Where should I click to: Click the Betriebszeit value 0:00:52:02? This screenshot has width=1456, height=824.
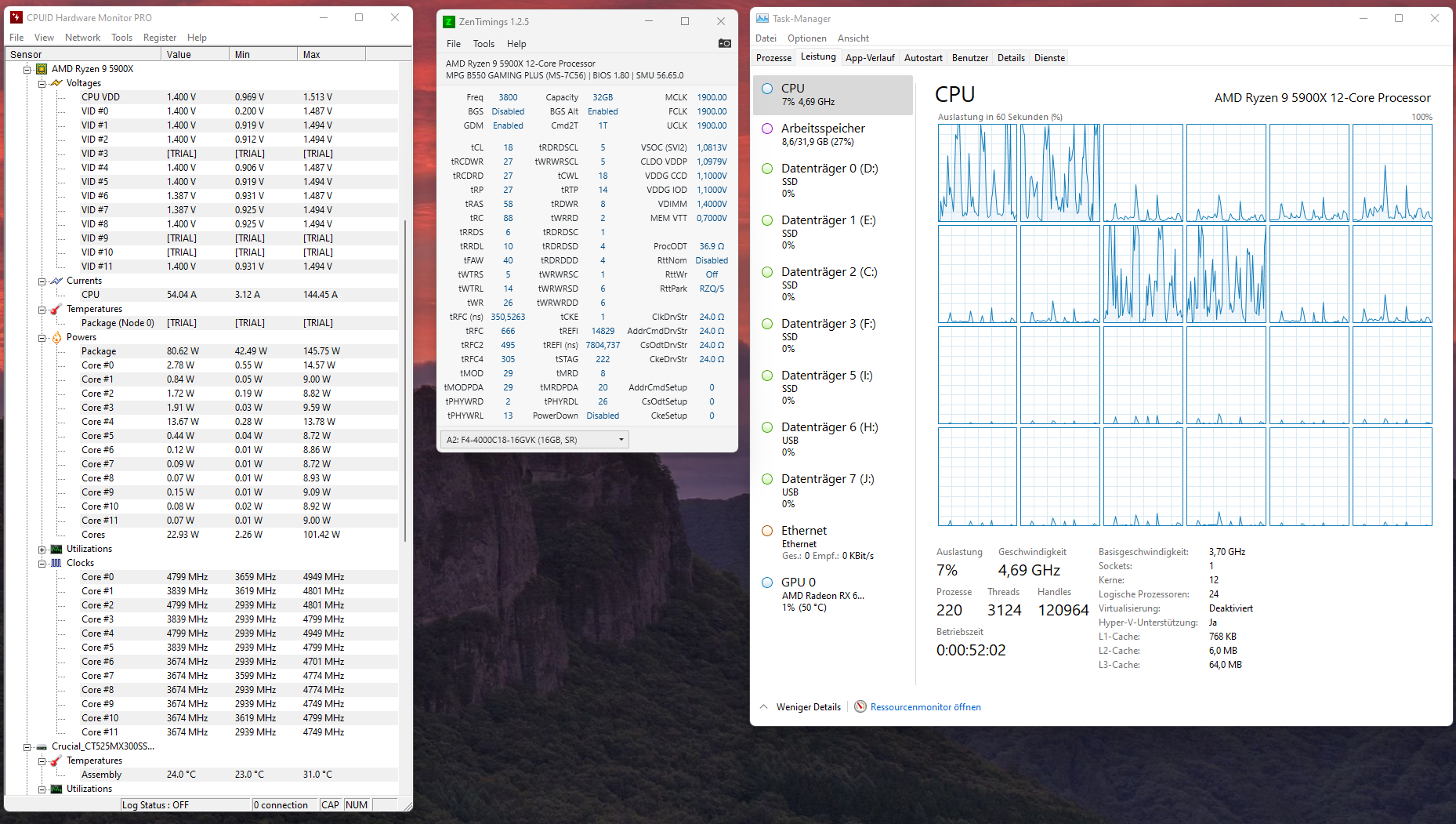click(971, 650)
